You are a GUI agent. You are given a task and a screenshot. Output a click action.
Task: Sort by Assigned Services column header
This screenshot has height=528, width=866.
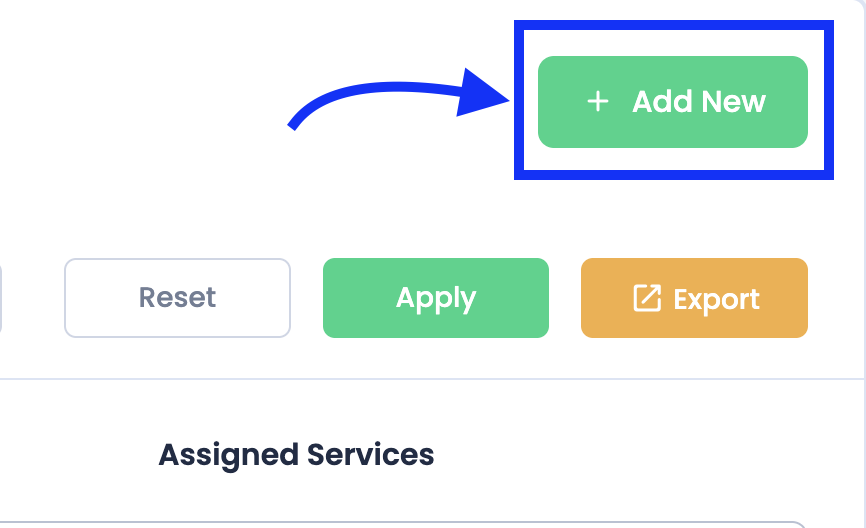point(296,455)
